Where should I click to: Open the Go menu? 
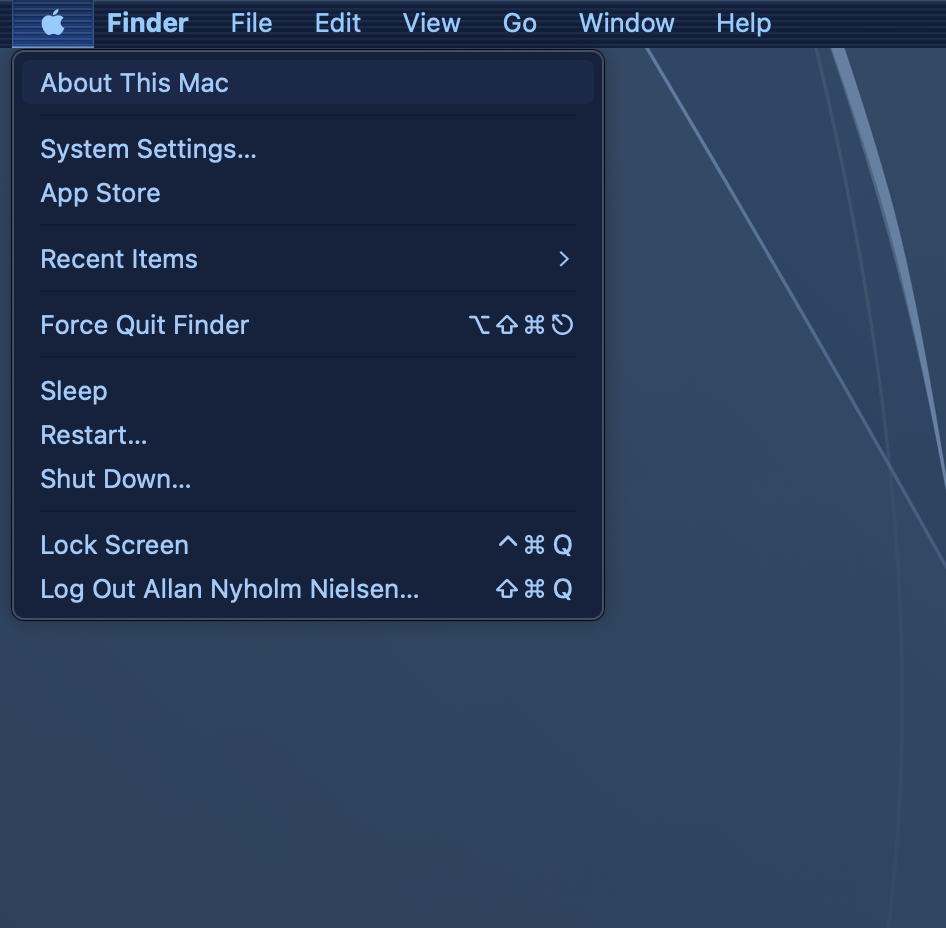(x=520, y=24)
